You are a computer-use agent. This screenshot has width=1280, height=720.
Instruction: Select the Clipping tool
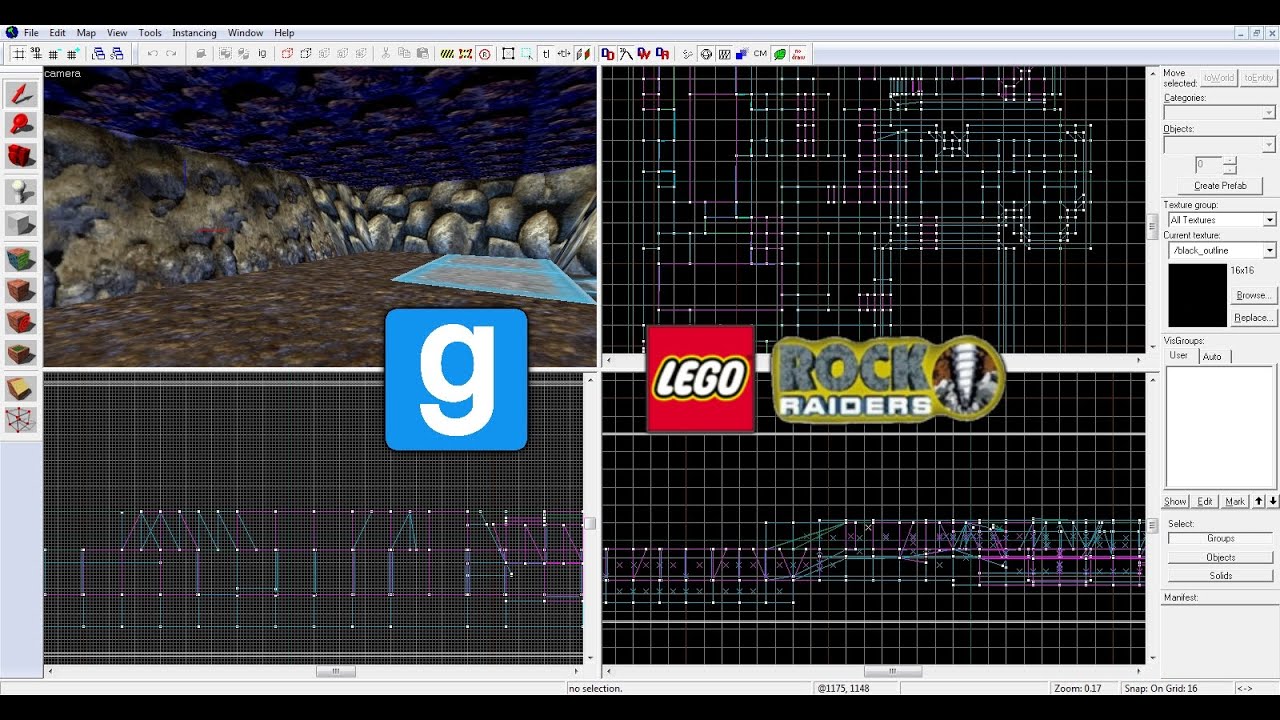21,389
